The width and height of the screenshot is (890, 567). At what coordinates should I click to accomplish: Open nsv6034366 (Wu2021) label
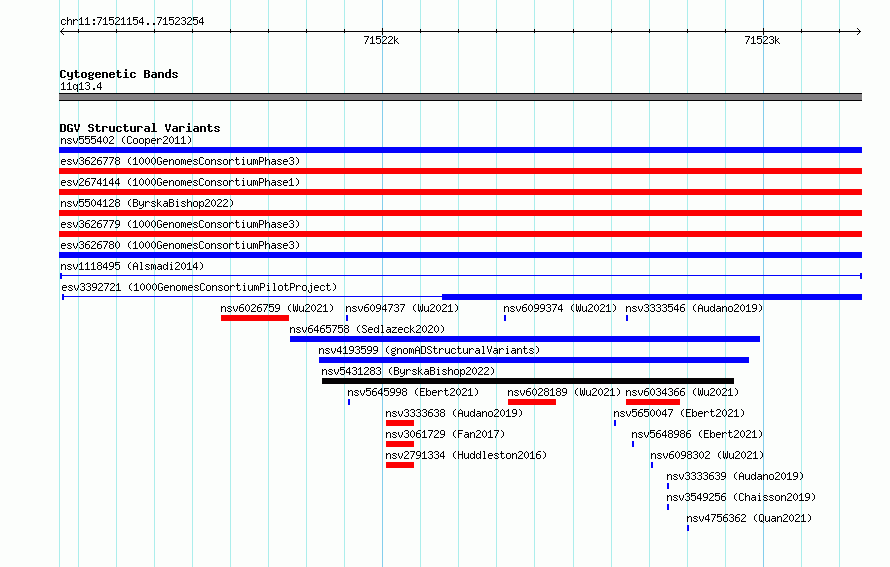[x=682, y=392]
